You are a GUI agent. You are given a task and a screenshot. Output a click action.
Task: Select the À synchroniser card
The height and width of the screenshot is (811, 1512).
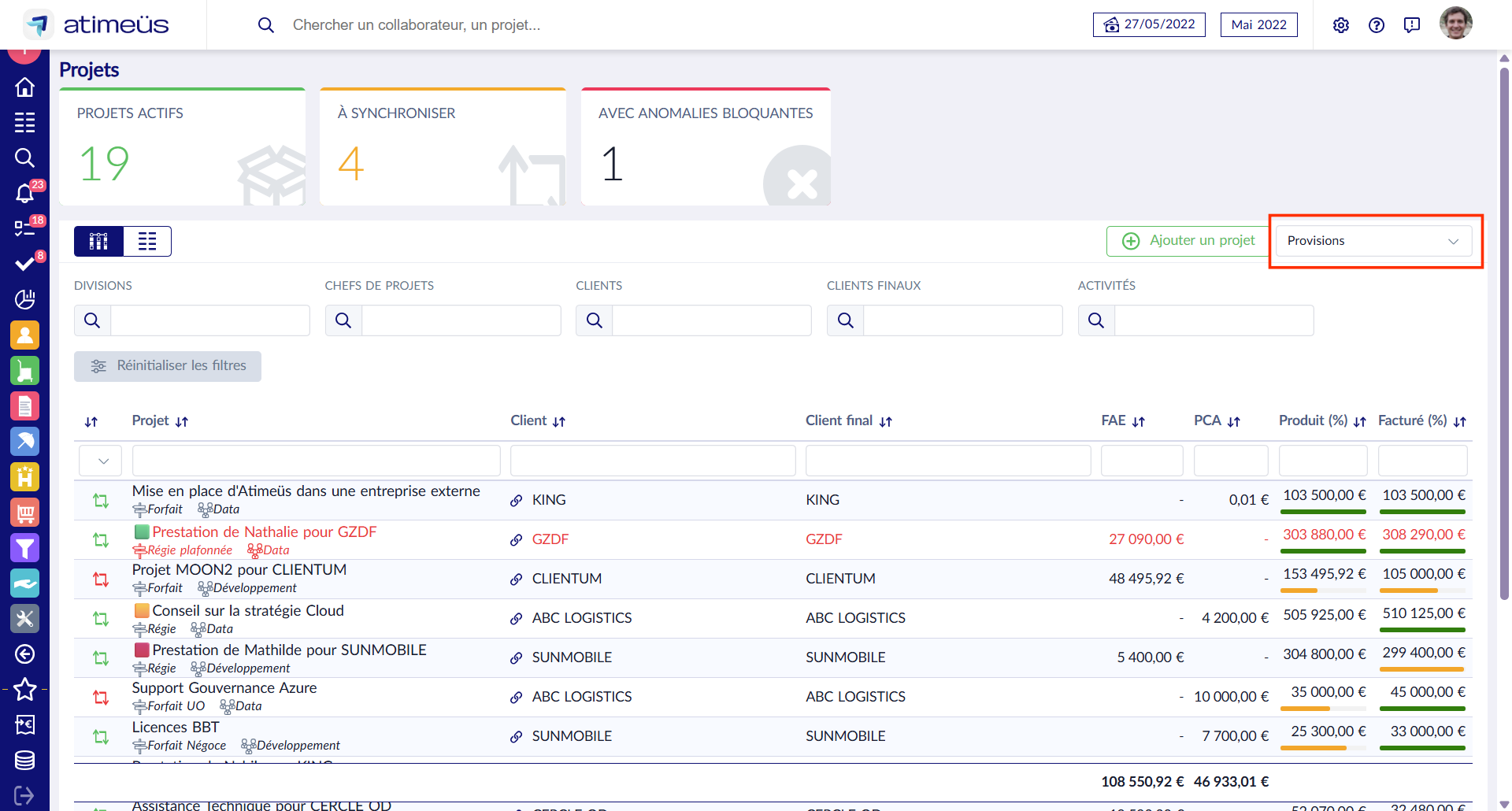[x=443, y=147]
